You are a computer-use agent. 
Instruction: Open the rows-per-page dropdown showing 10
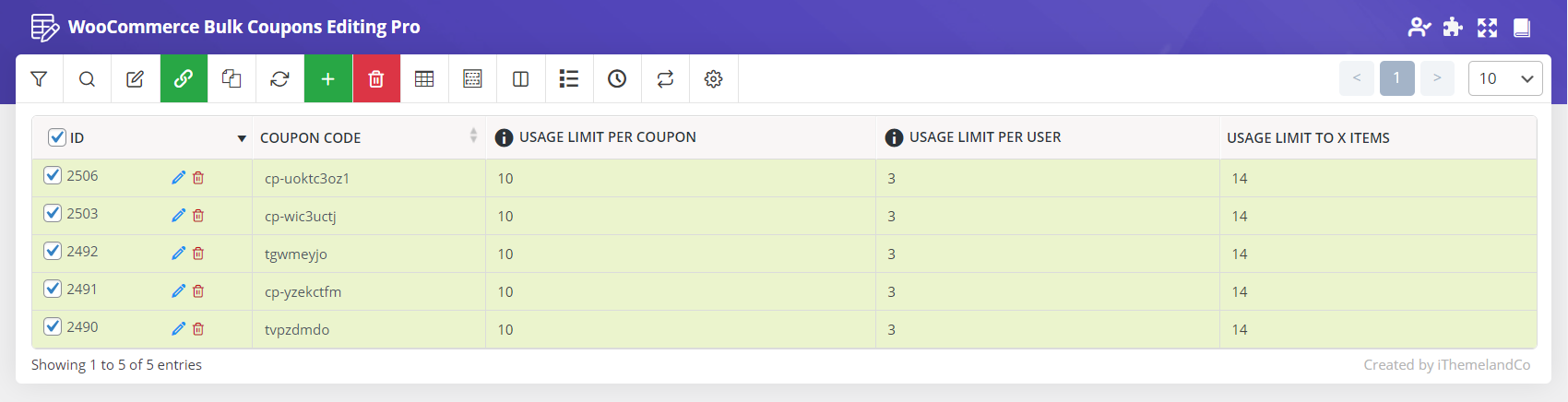click(1505, 78)
